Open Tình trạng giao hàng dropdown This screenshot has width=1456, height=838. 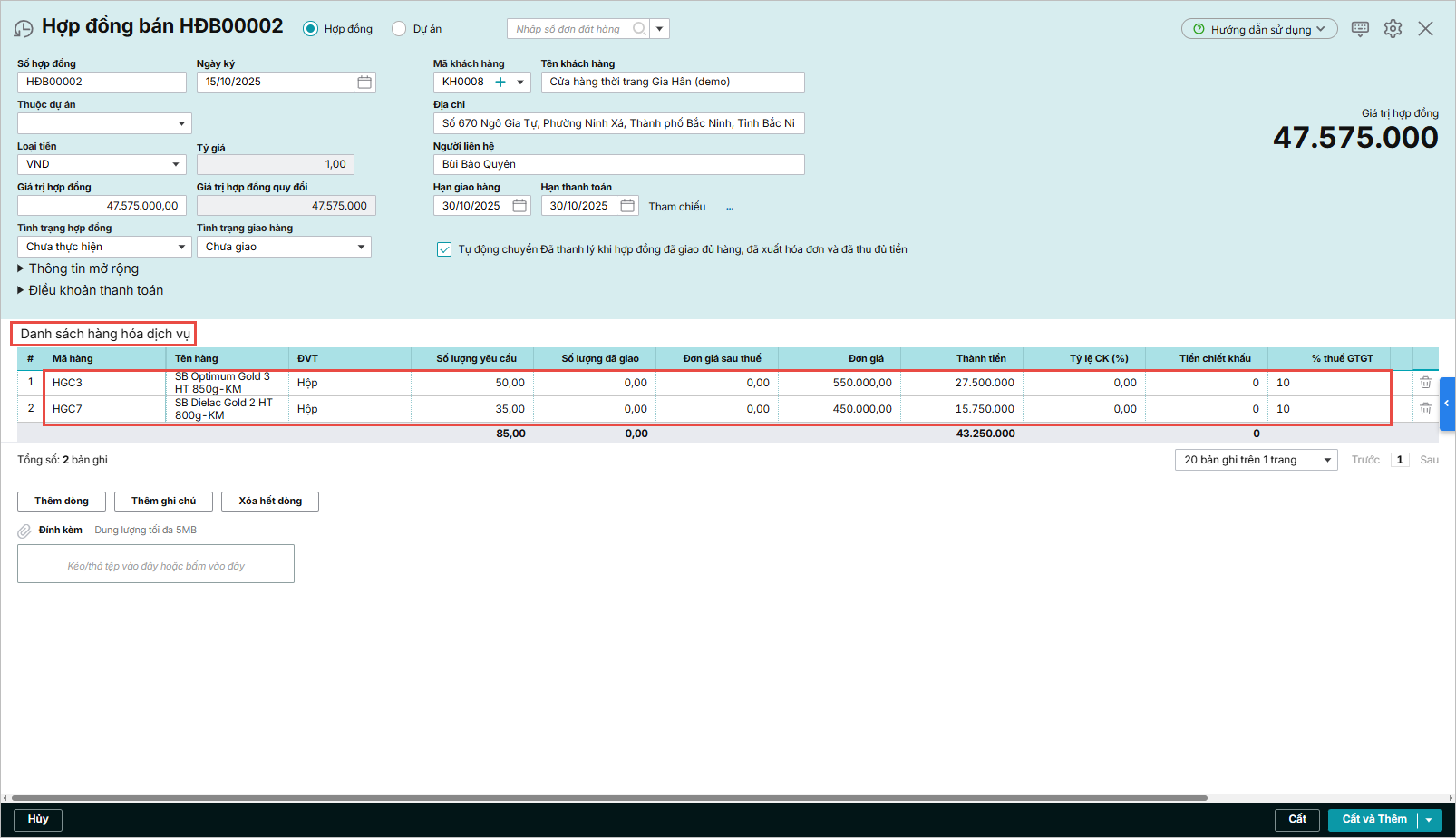[360, 247]
